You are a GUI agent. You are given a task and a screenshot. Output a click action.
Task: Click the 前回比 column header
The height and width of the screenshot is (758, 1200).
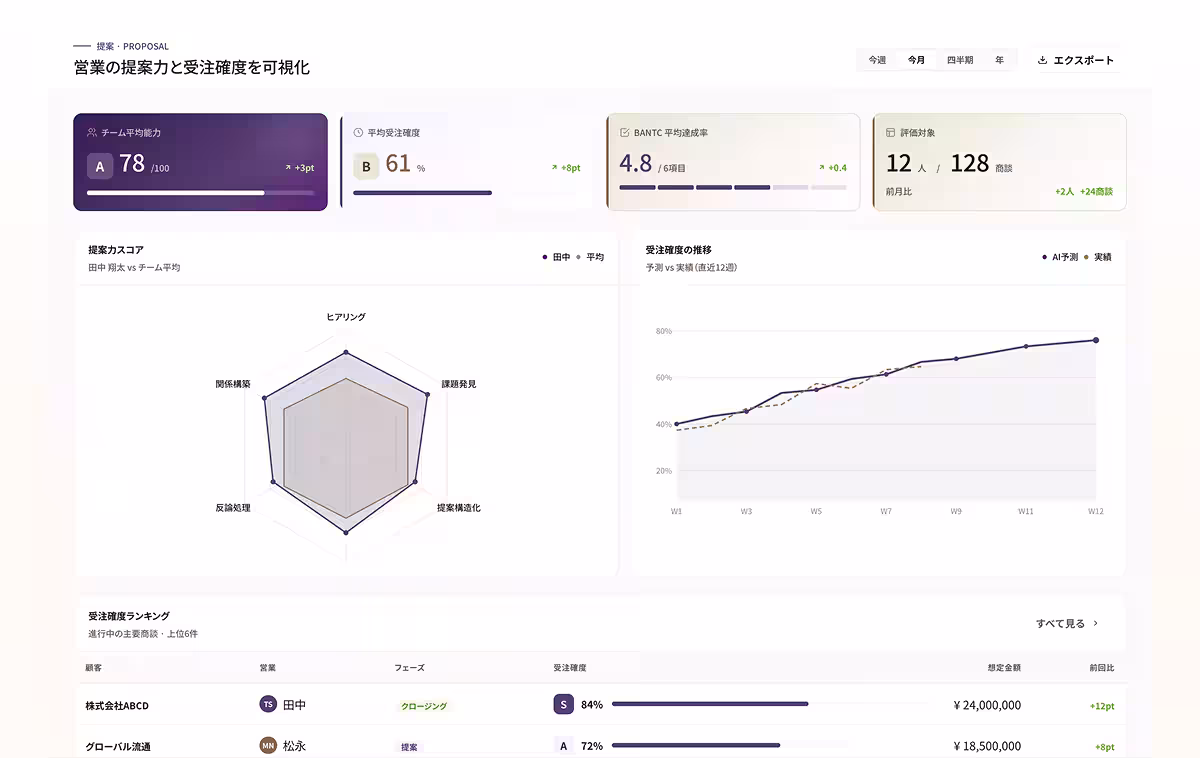coord(1102,667)
